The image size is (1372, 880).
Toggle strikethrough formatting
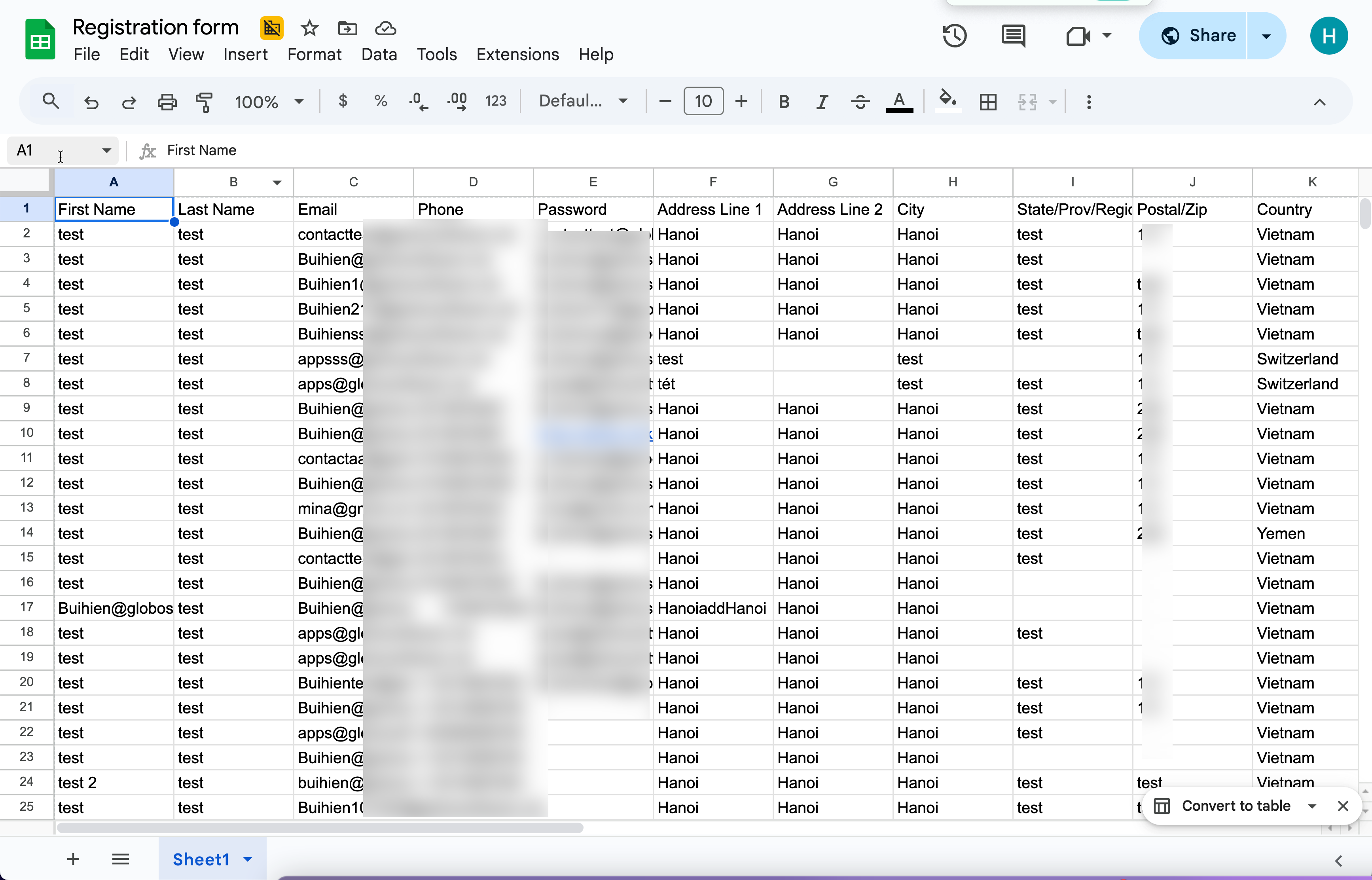tap(860, 102)
